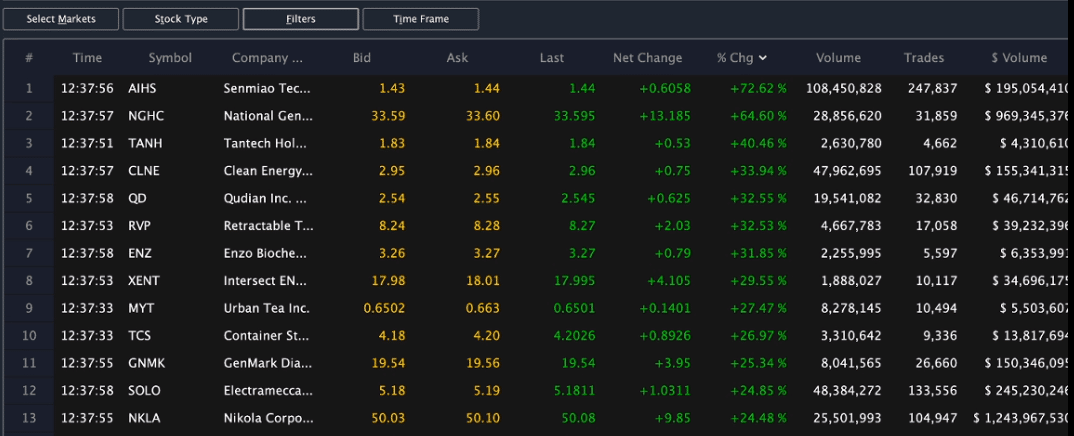Open the Time Frame menu
This screenshot has height=436, width=1074.
click(421, 19)
